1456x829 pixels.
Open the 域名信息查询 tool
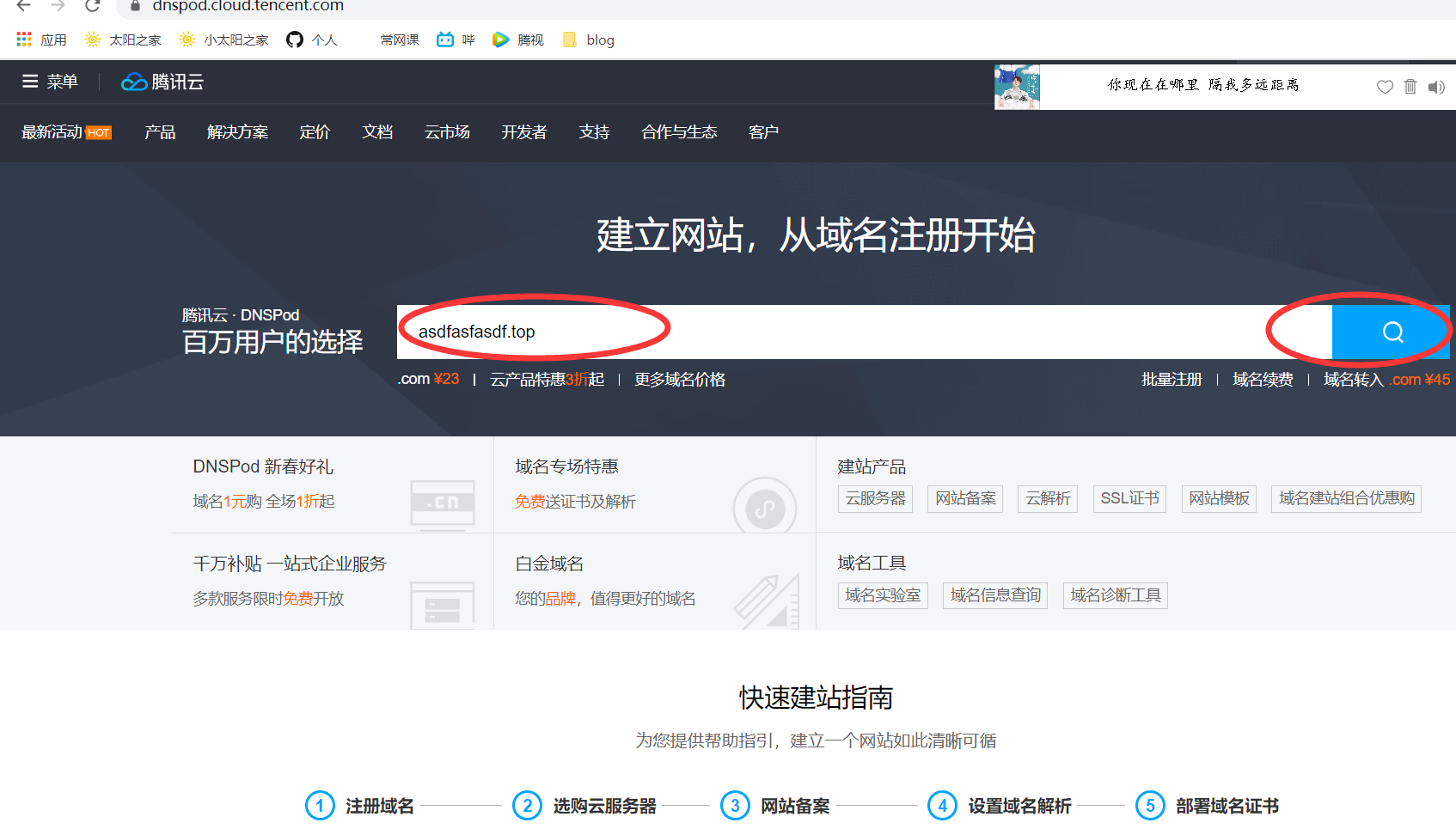995,595
